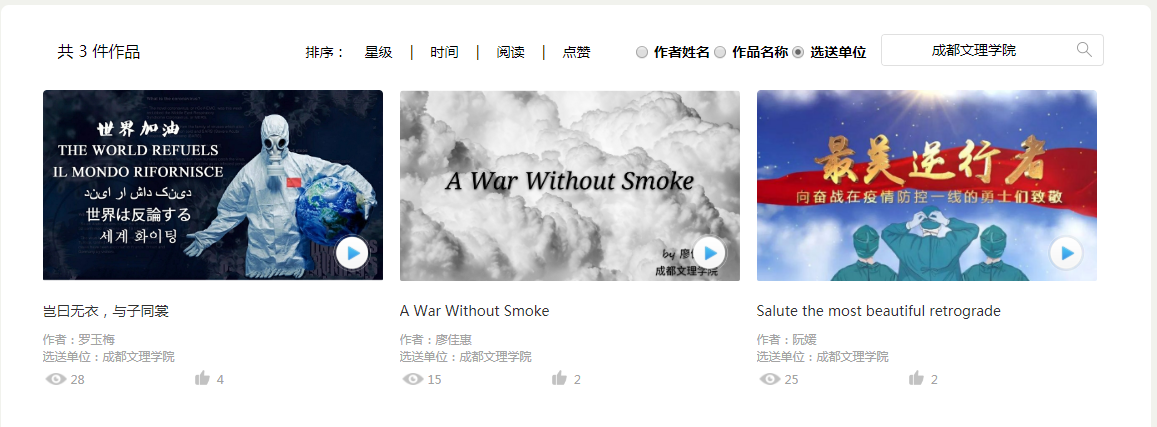
Task: Open Salute the most beautiful retrograde link
Action: [x=878, y=311]
